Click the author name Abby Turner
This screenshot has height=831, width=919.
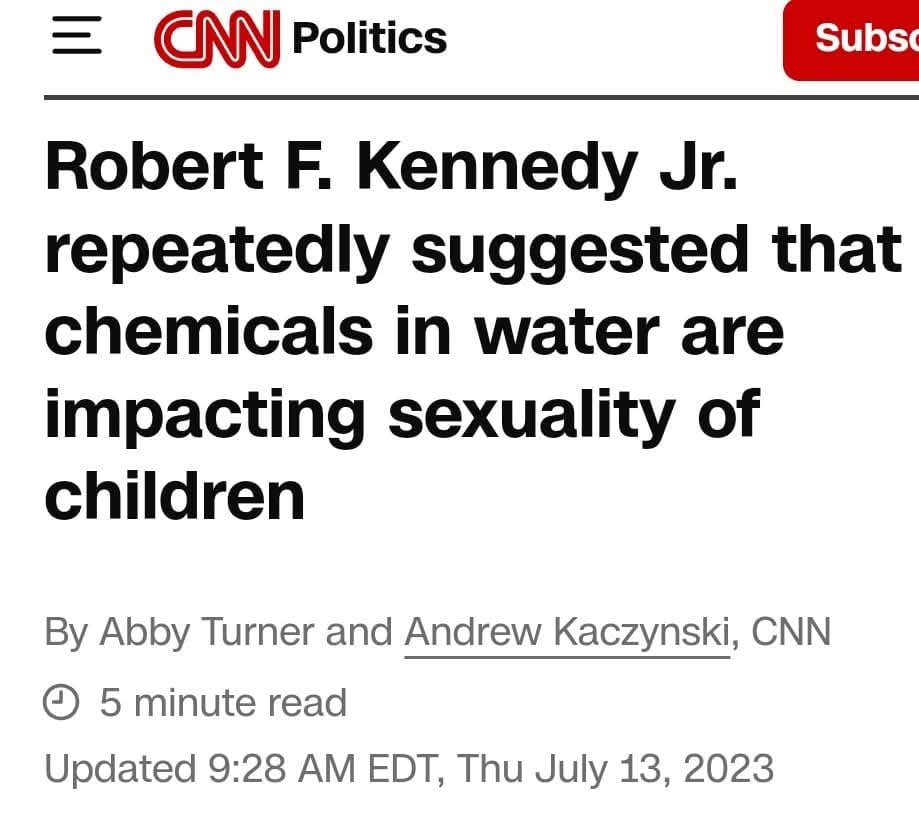(x=208, y=633)
